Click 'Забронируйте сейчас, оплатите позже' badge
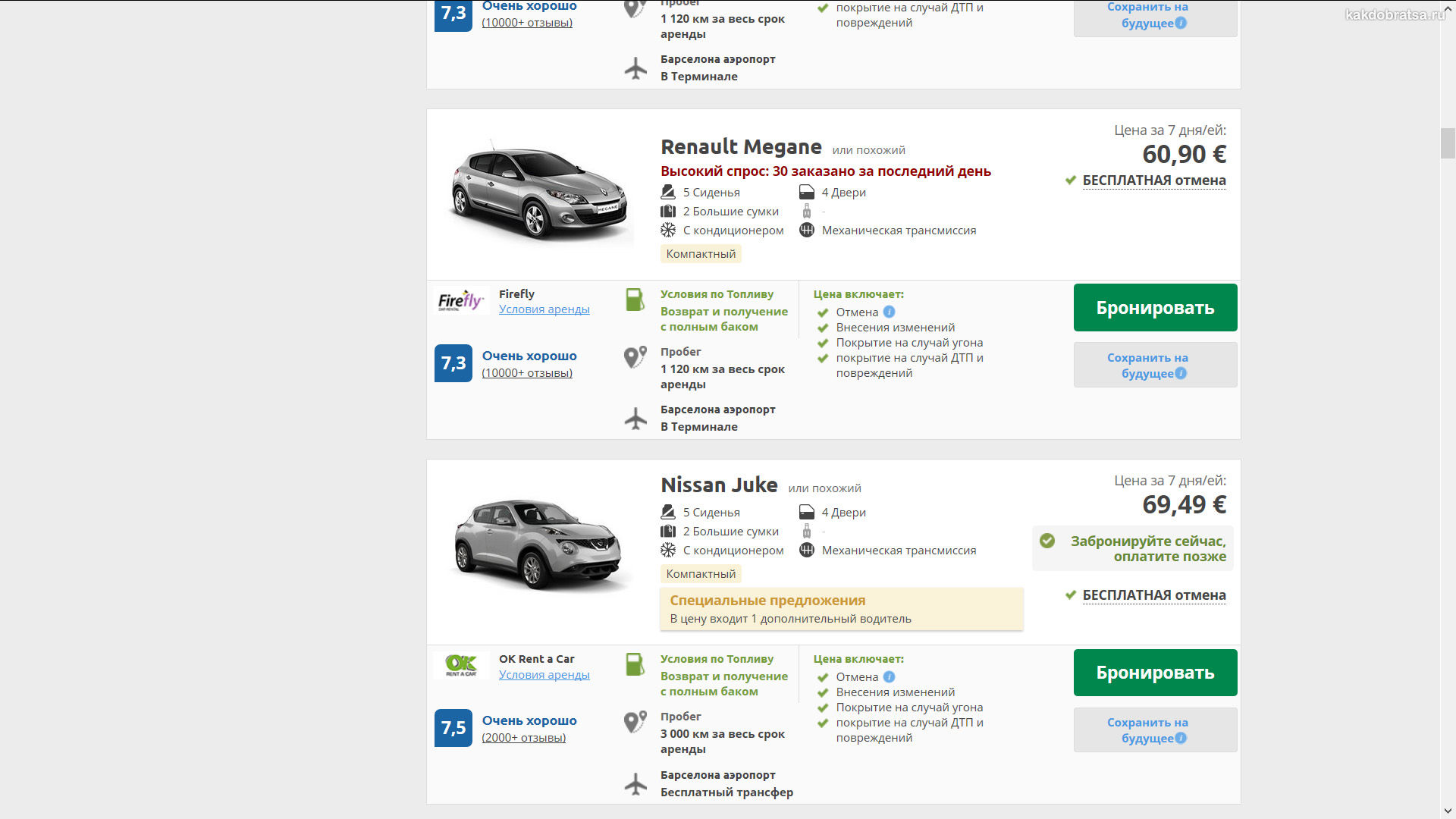Image resolution: width=1456 pixels, height=819 pixels. tap(1133, 548)
